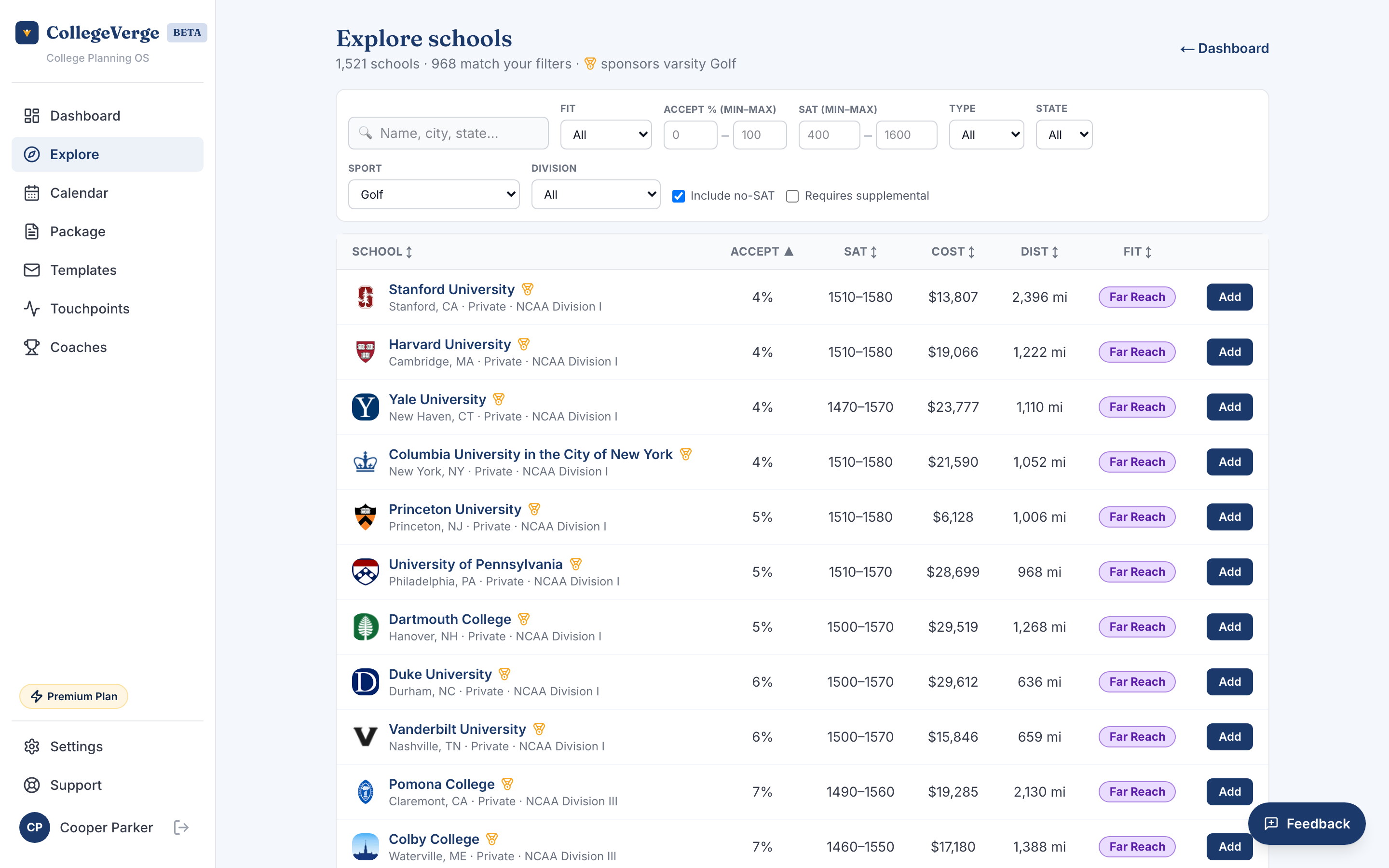Click the SAT minimum input showing 400
Image resolution: width=1389 pixels, height=868 pixels.
coord(829,135)
